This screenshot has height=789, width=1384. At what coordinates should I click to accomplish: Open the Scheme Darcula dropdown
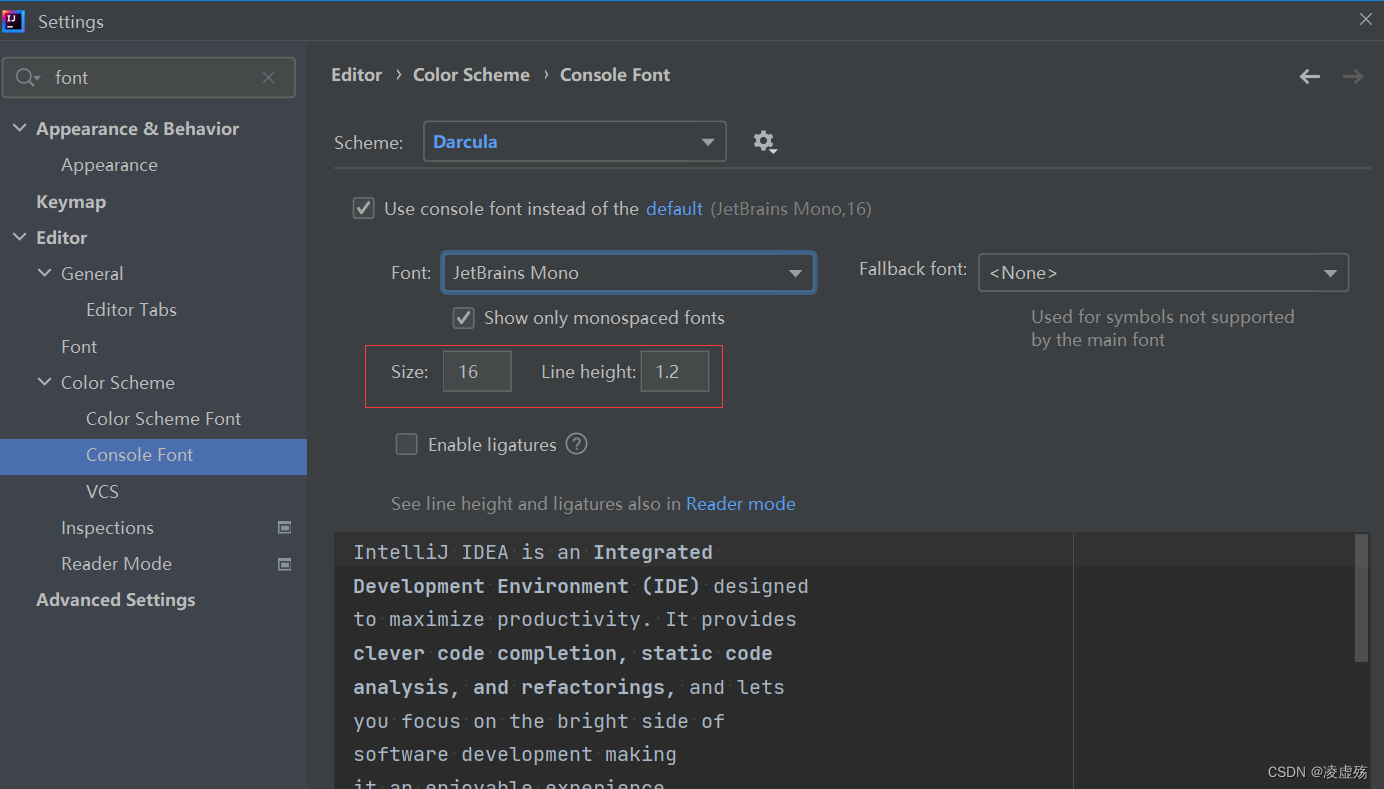pos(575,142)
